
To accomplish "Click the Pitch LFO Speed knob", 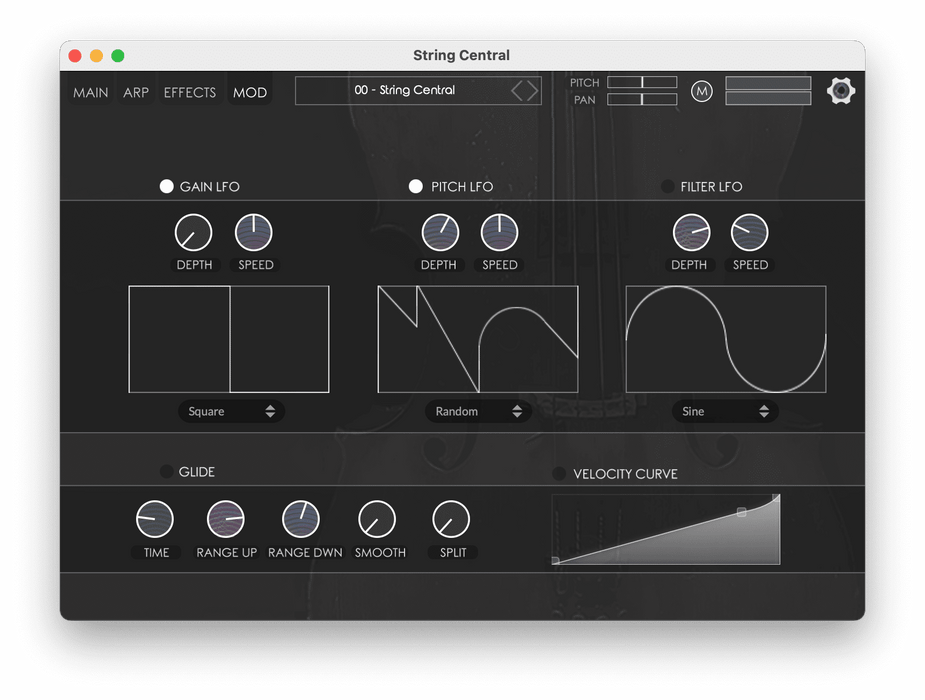I will click(499, 233).
